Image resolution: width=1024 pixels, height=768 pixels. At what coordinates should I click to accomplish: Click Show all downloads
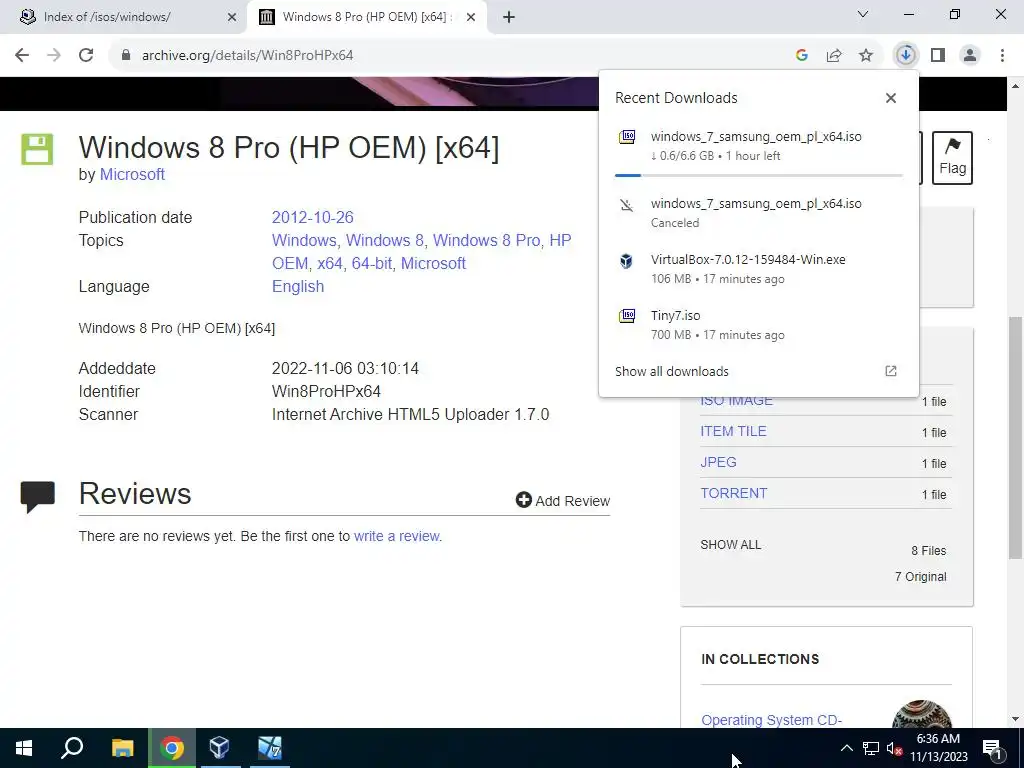tap(671, 372)
